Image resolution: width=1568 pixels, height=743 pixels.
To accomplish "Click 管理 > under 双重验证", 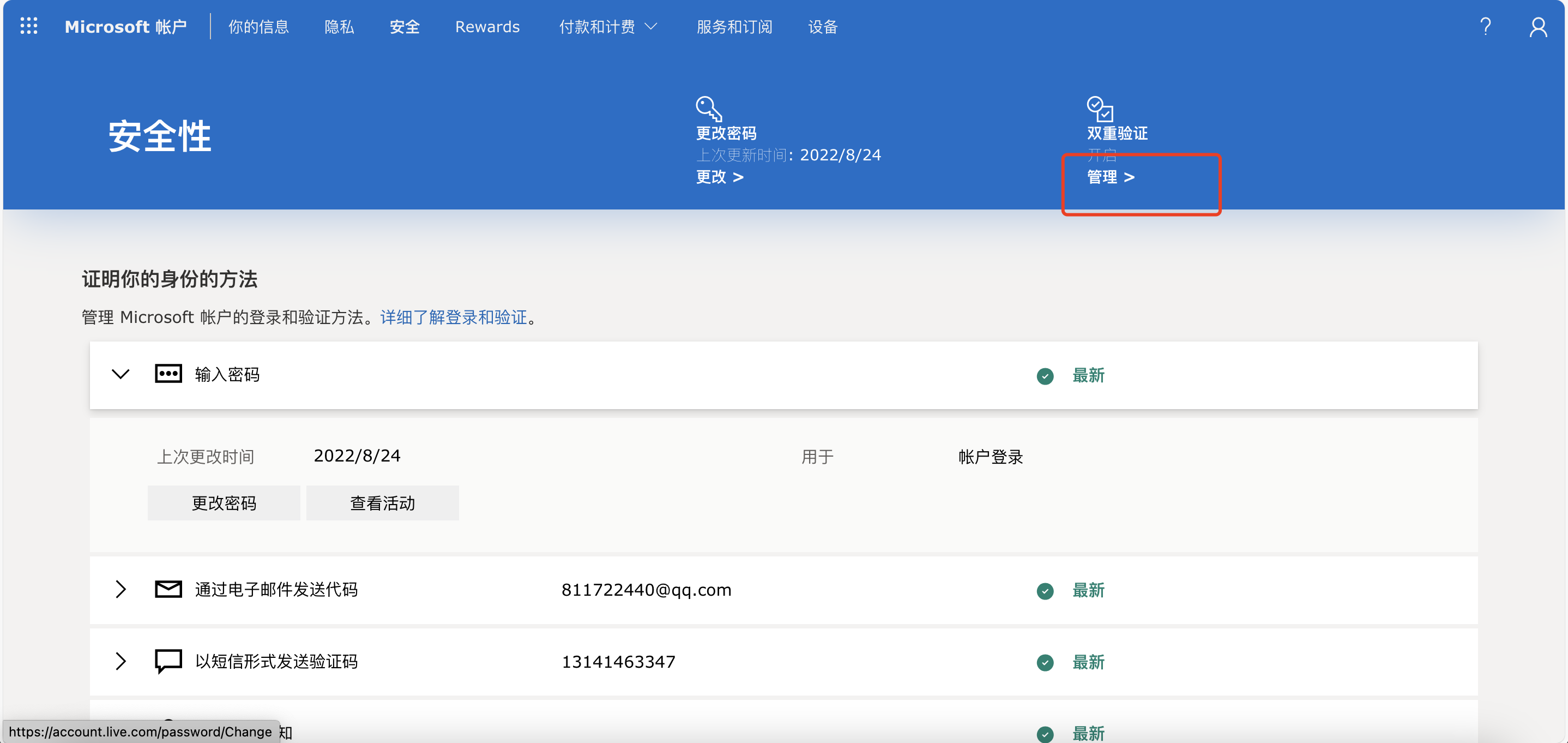I will click(x=1110, y=177).
